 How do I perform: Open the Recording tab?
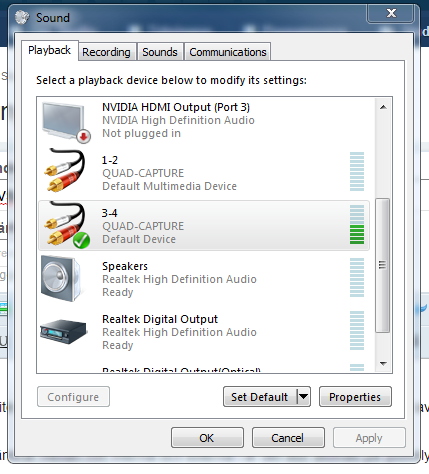(107, 52)
